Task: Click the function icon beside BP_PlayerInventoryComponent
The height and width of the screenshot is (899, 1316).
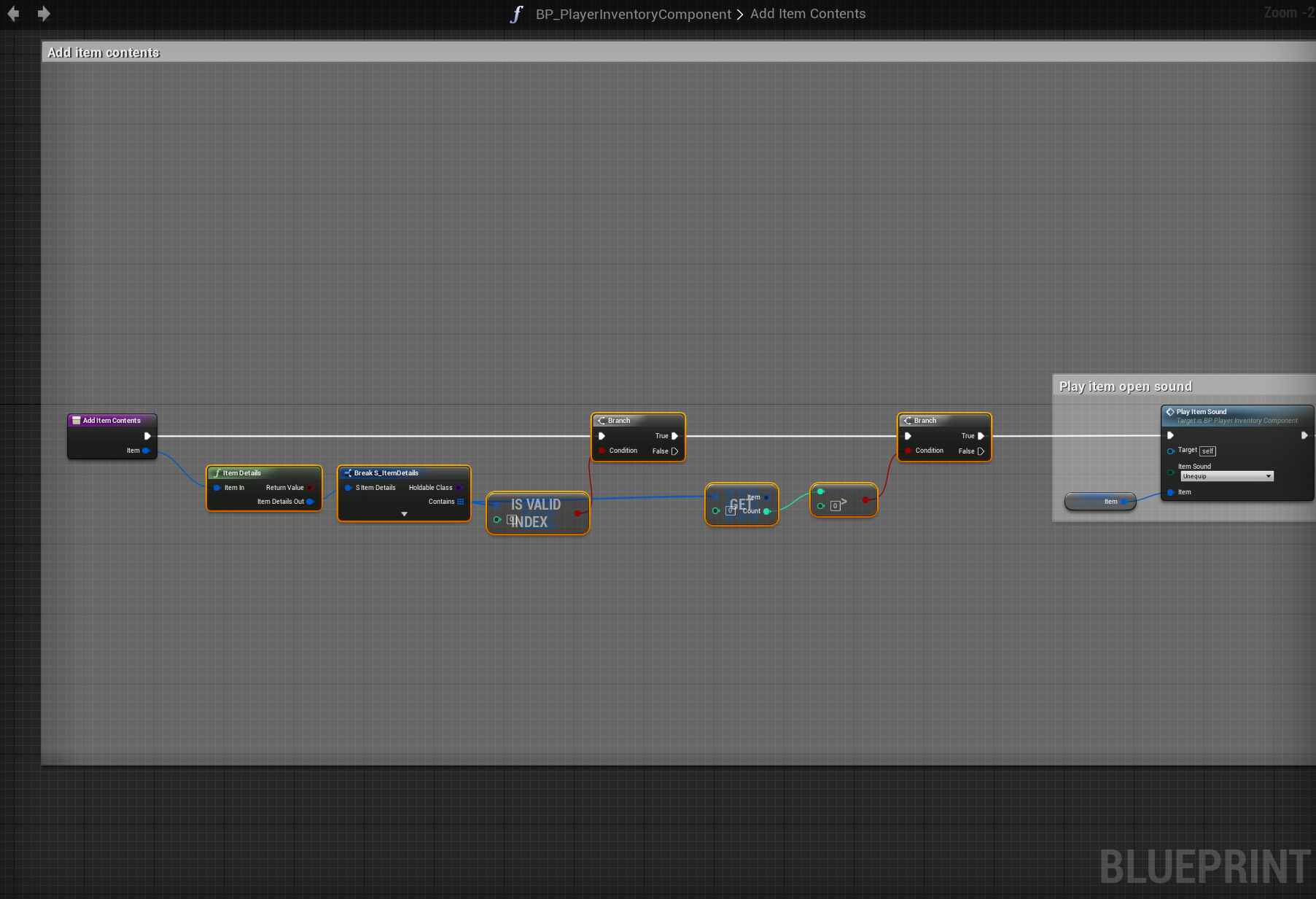Action: point(516,15)
